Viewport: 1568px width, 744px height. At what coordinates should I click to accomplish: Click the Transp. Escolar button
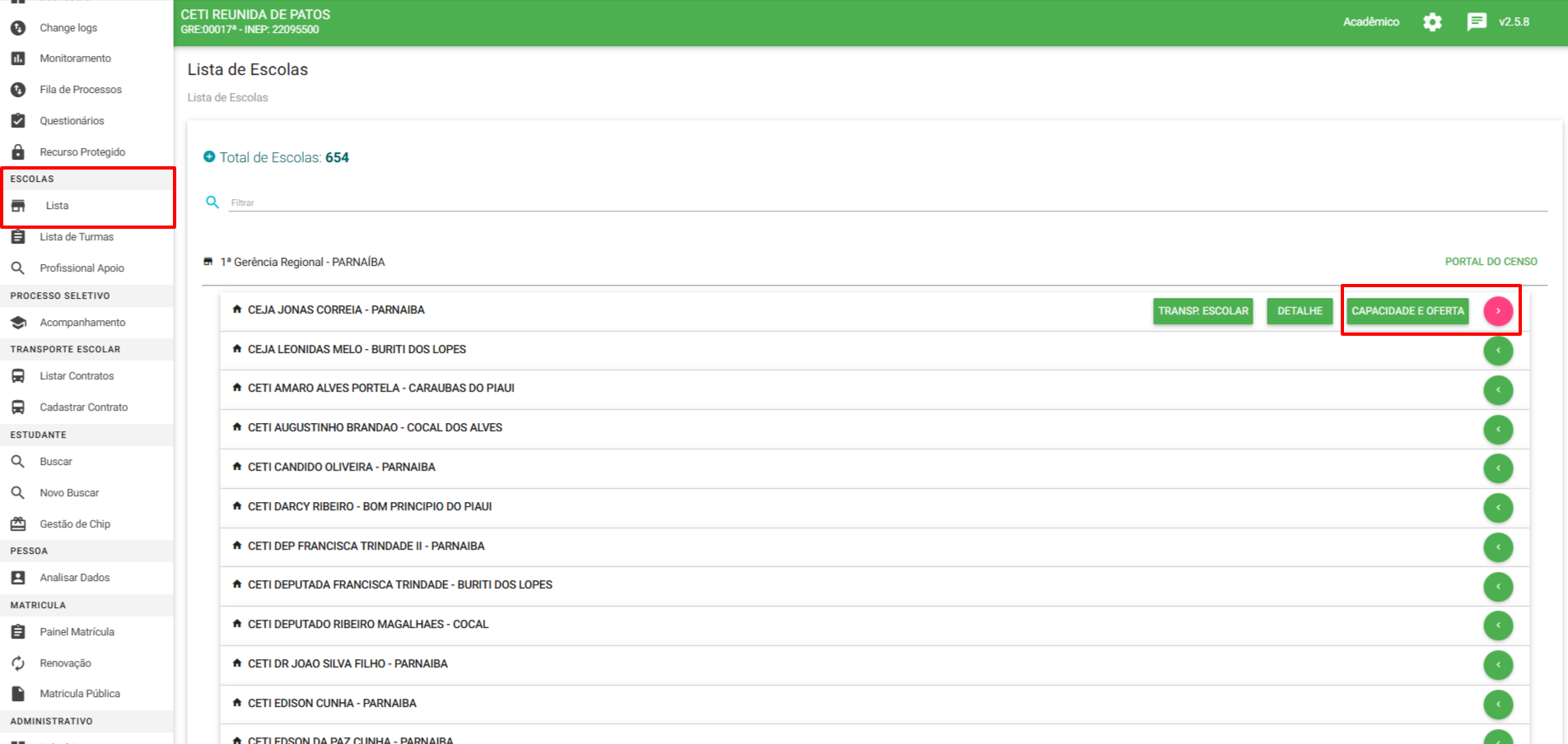coord(1202,311)
